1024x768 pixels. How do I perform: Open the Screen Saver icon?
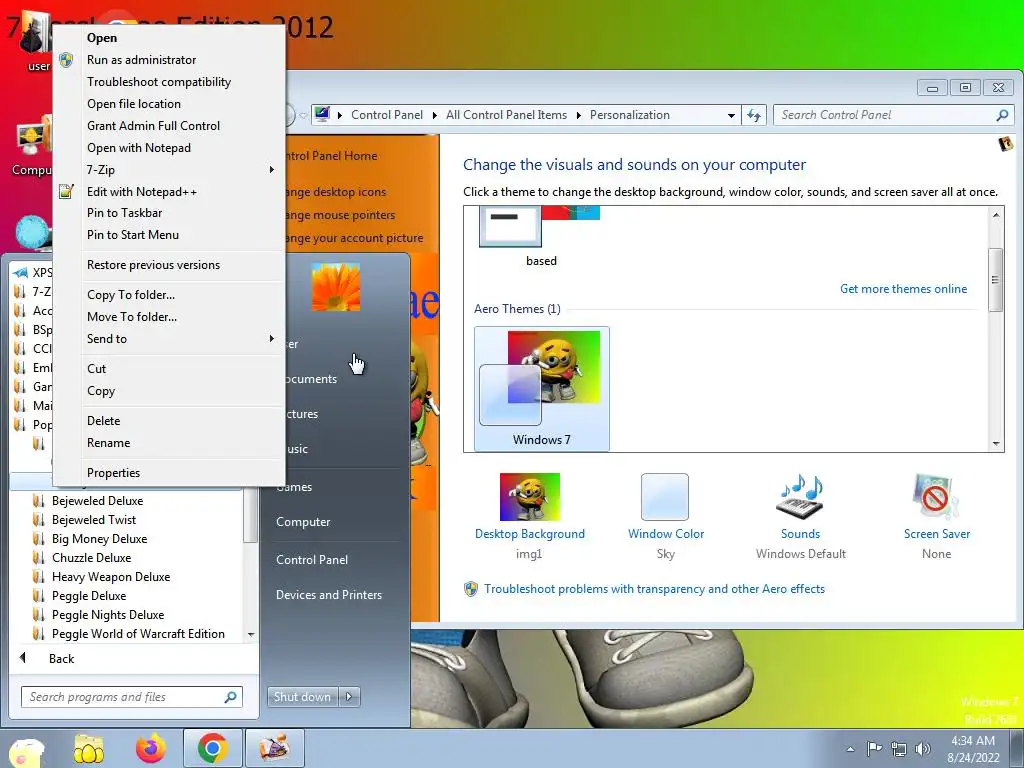936,497
